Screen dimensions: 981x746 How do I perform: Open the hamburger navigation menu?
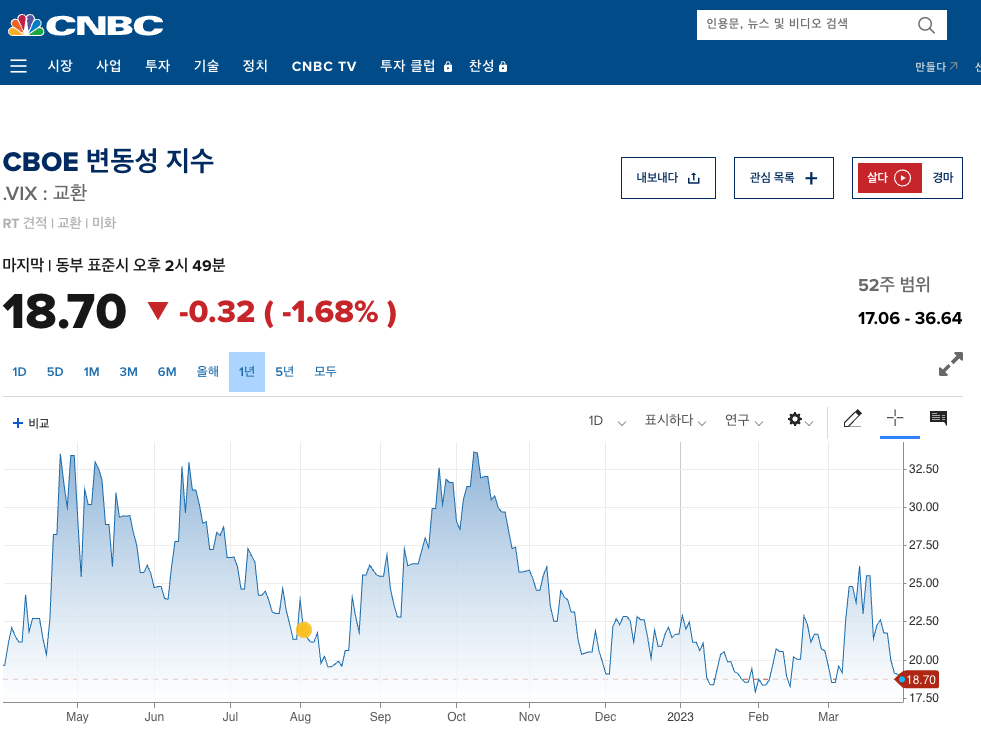click(18, 66)
